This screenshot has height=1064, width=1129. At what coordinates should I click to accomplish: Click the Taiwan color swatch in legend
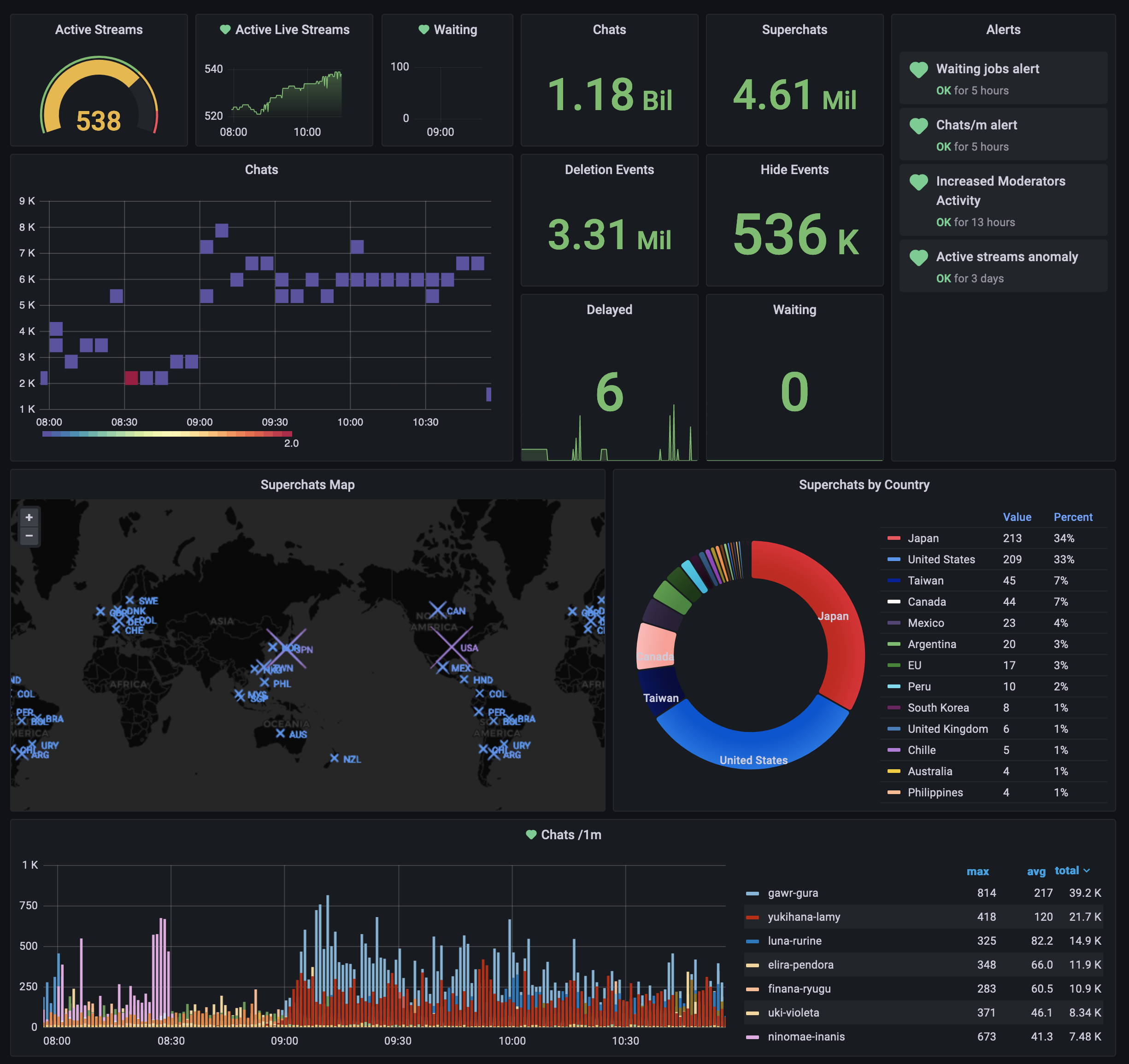click(x=894, y=581)
